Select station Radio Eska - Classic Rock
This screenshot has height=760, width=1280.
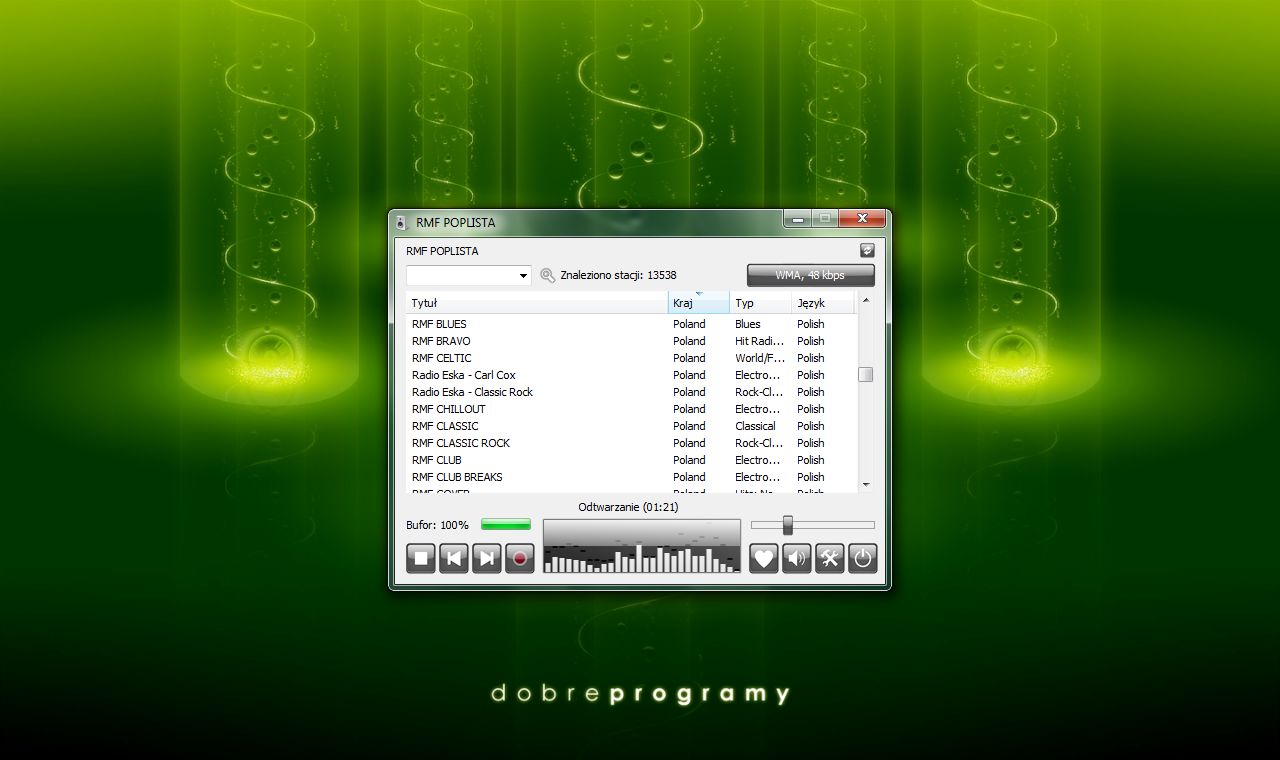[472, 392]
